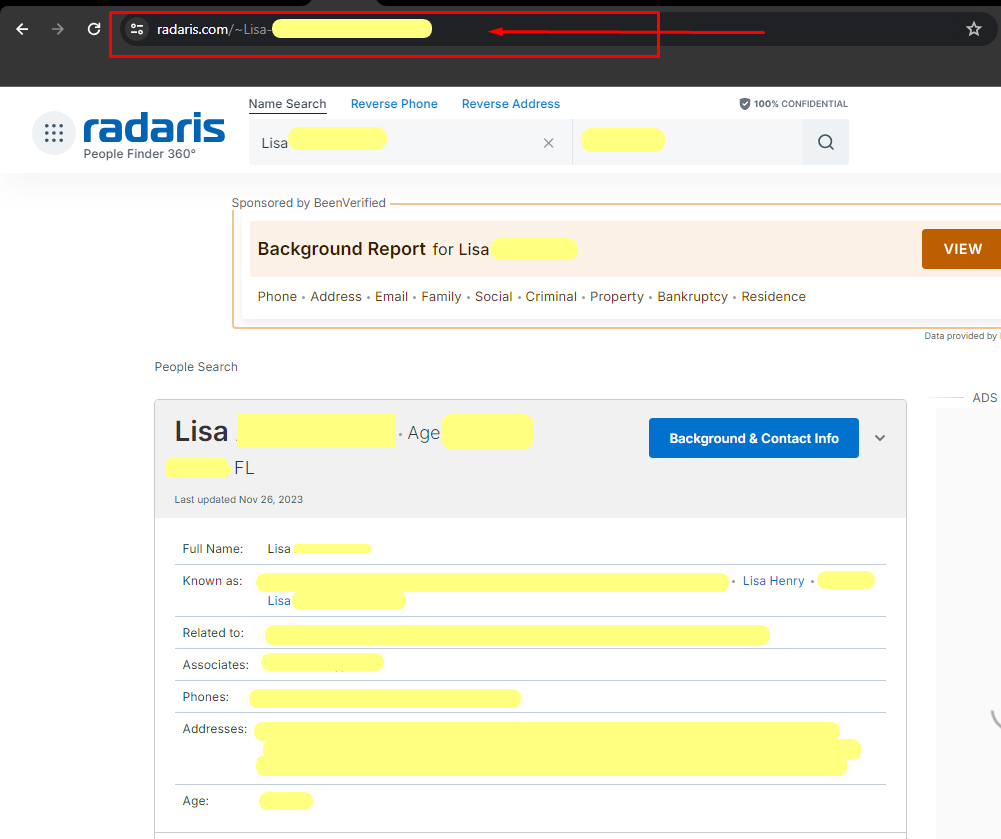Open Background & Contact Info

(753, 438)
